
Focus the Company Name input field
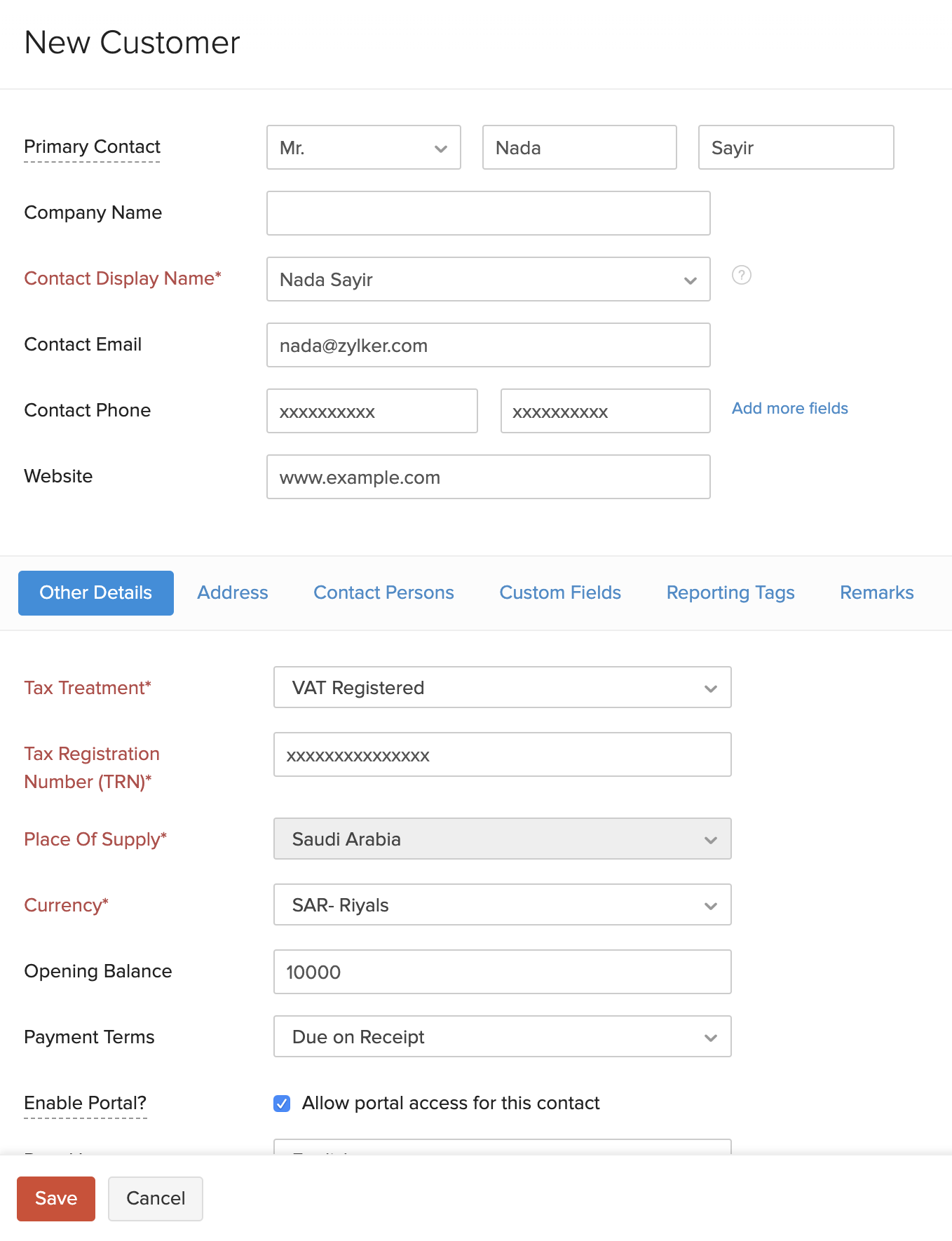(488, 214)
